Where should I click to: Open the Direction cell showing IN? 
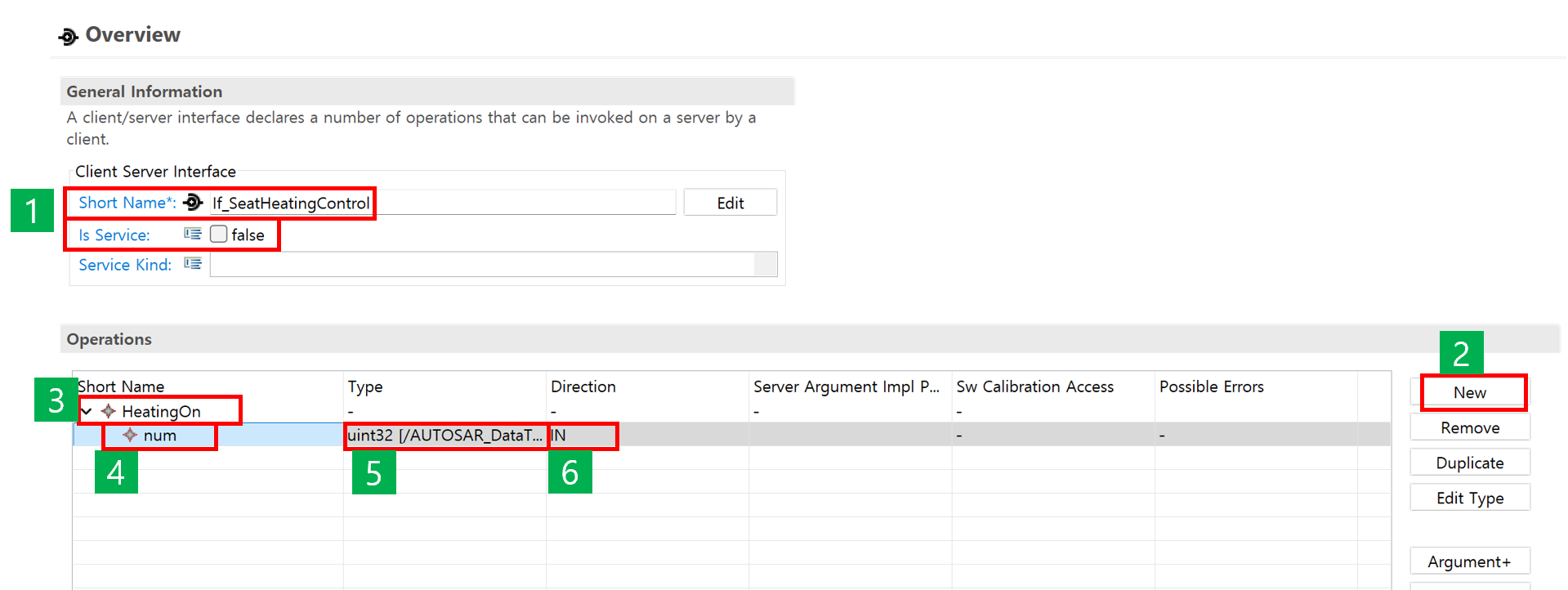point(582,436)
